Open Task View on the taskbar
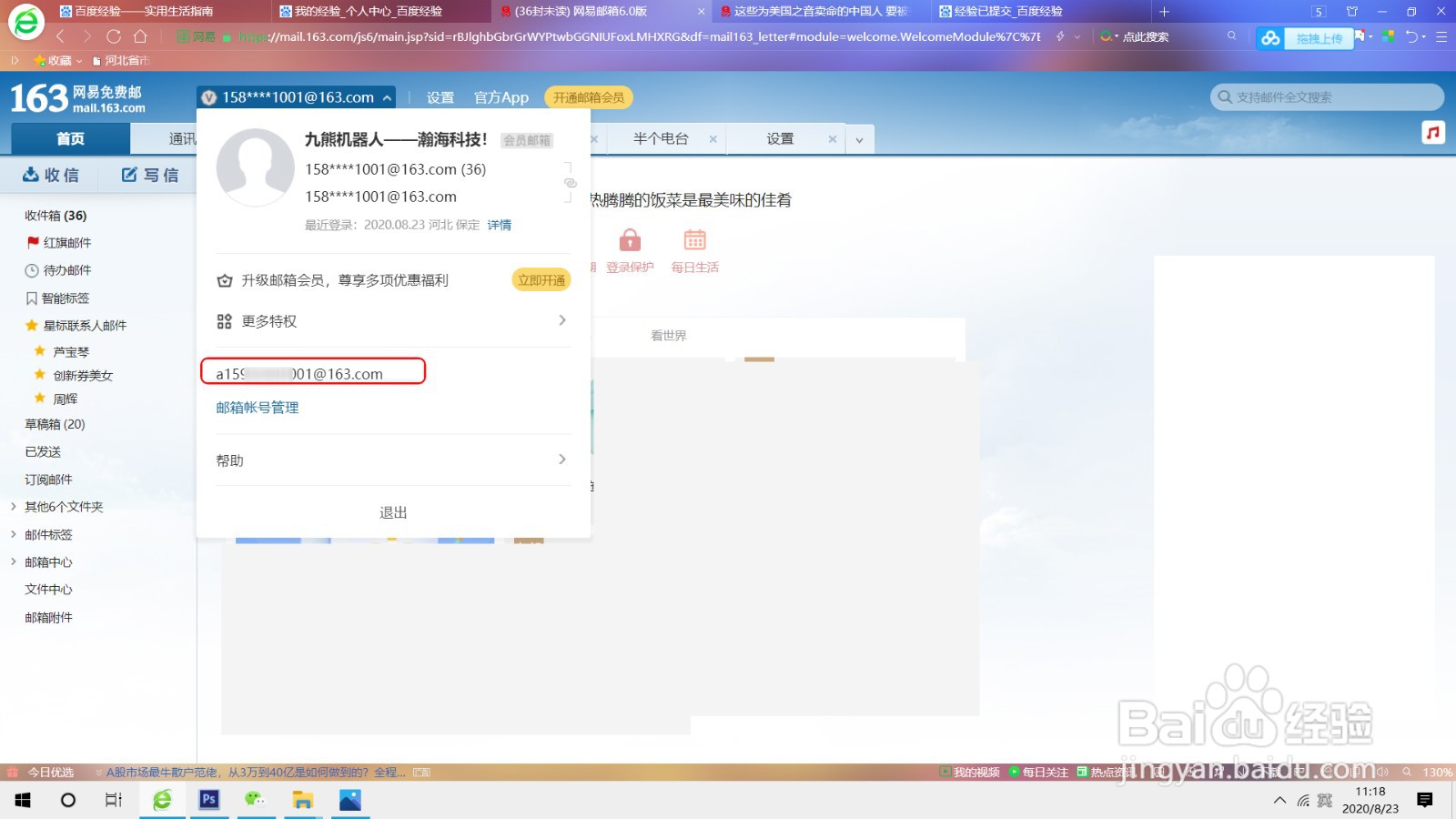Image resolution: width=1456 pixels, height=819 pixels. (x=114, y=800)
